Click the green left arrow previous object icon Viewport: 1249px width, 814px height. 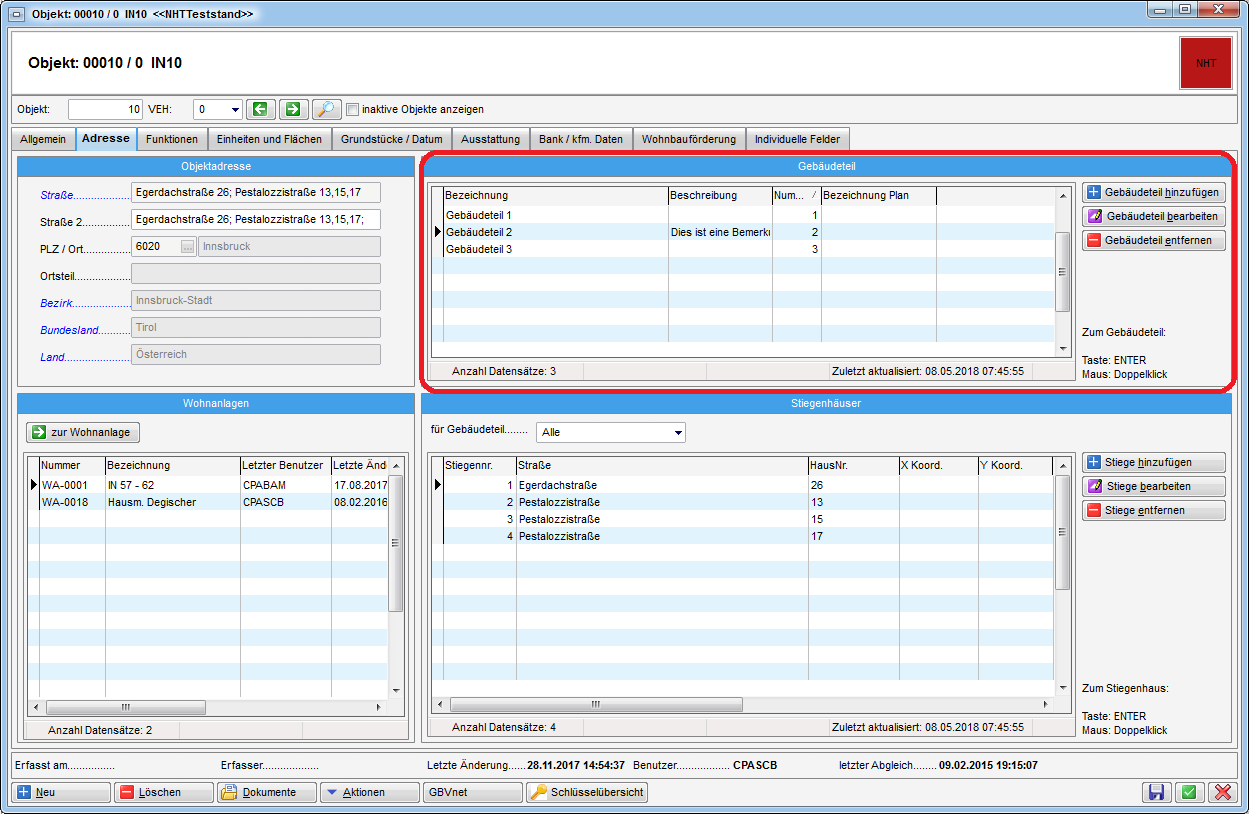click(x=261, y=109)
